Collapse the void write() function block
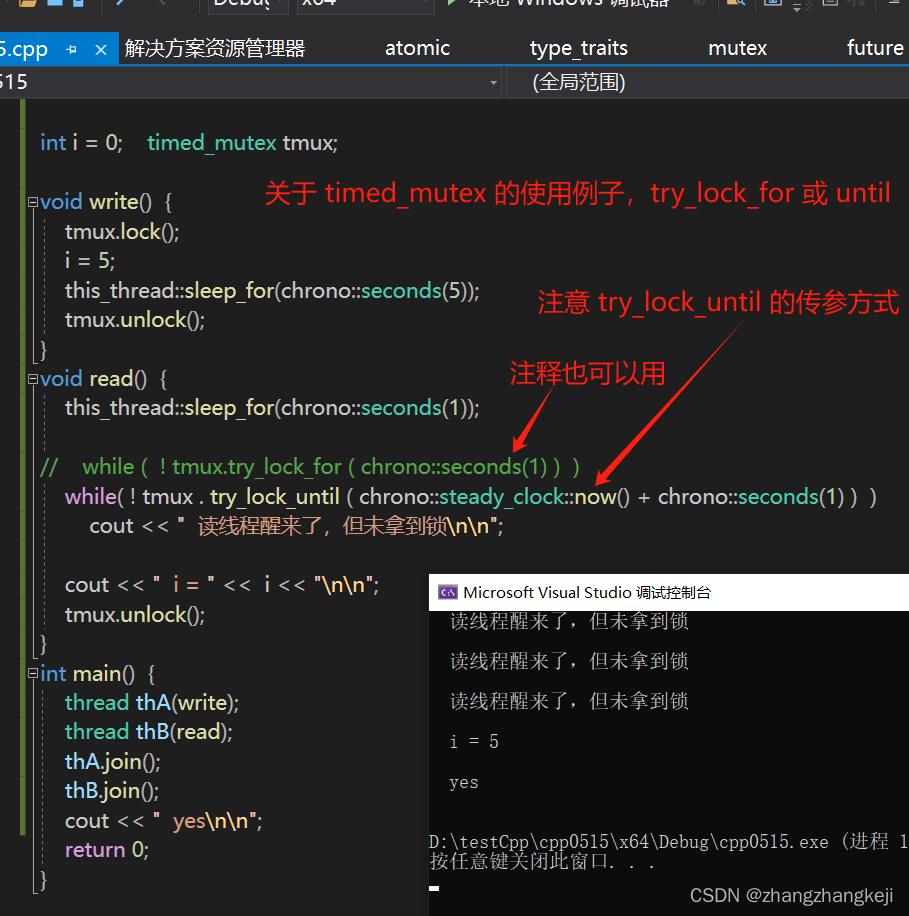This screenshot has width=909, height=916. [x=33, y=202]
